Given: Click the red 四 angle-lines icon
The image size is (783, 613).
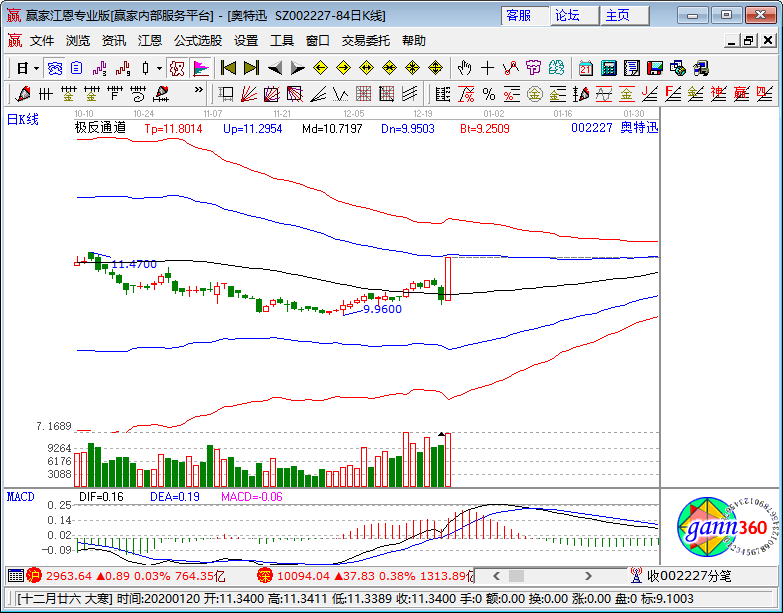Looking at the screenshot, I should click(x=765, y=93).
